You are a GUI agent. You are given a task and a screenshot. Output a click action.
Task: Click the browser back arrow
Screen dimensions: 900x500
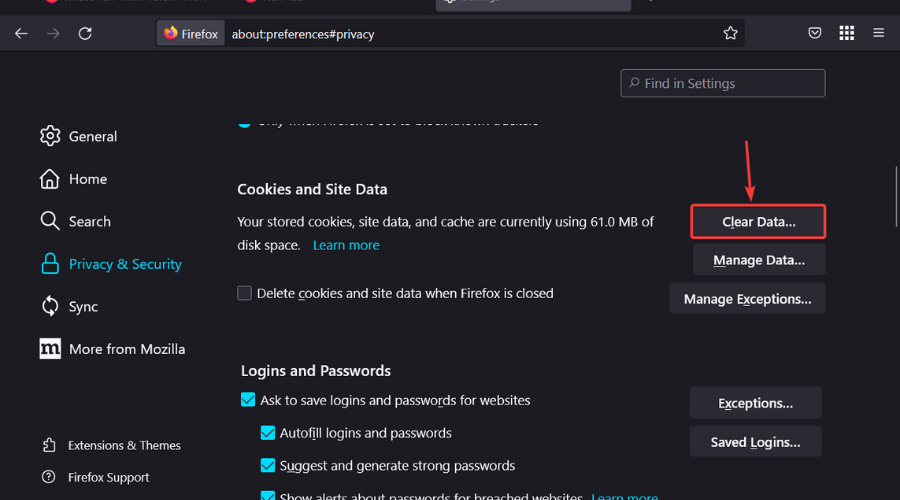[x=21, y=33]
